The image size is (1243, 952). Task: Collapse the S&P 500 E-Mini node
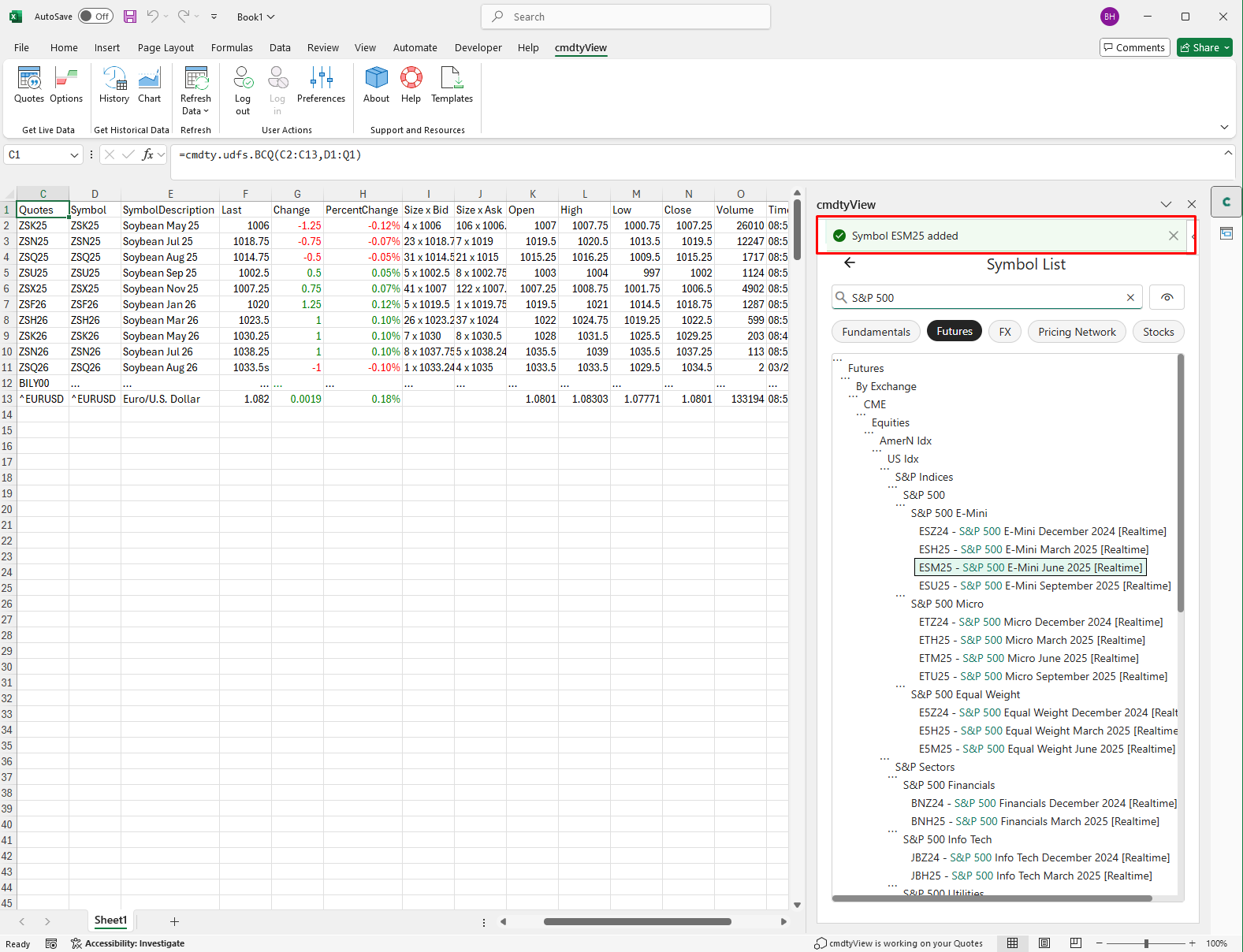(x=901, y=506)
